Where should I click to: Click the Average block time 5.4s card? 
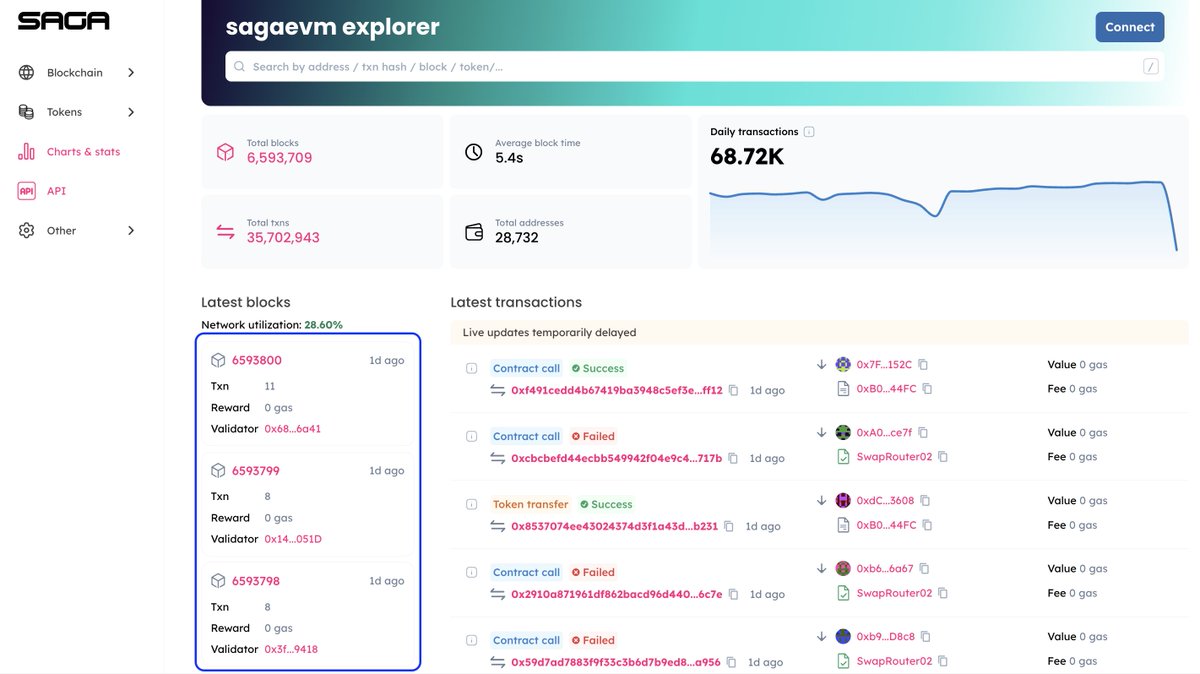(x=571, y=152)
